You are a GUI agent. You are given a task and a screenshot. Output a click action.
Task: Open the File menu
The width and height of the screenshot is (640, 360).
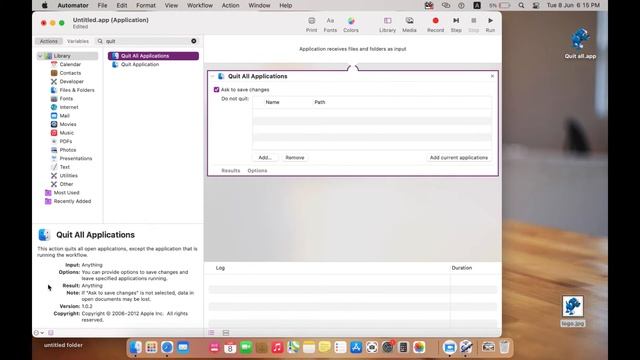pos(102,5)
